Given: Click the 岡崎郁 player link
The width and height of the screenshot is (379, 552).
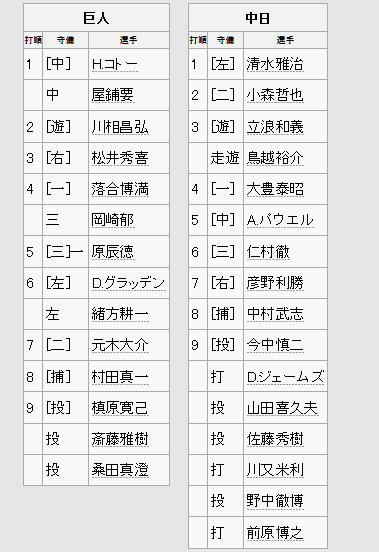Looking at the screenshot, I should pos(113,220).
